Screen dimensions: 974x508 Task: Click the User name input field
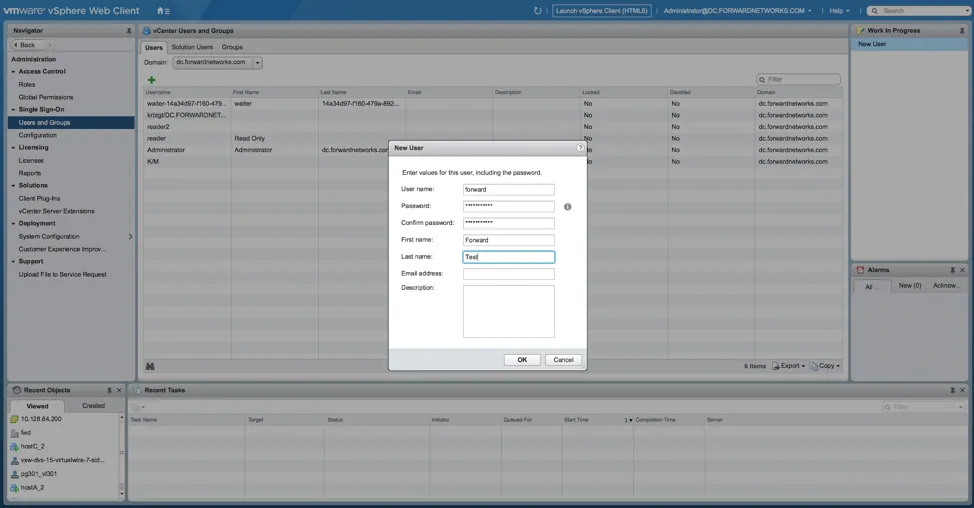(509, 189)
